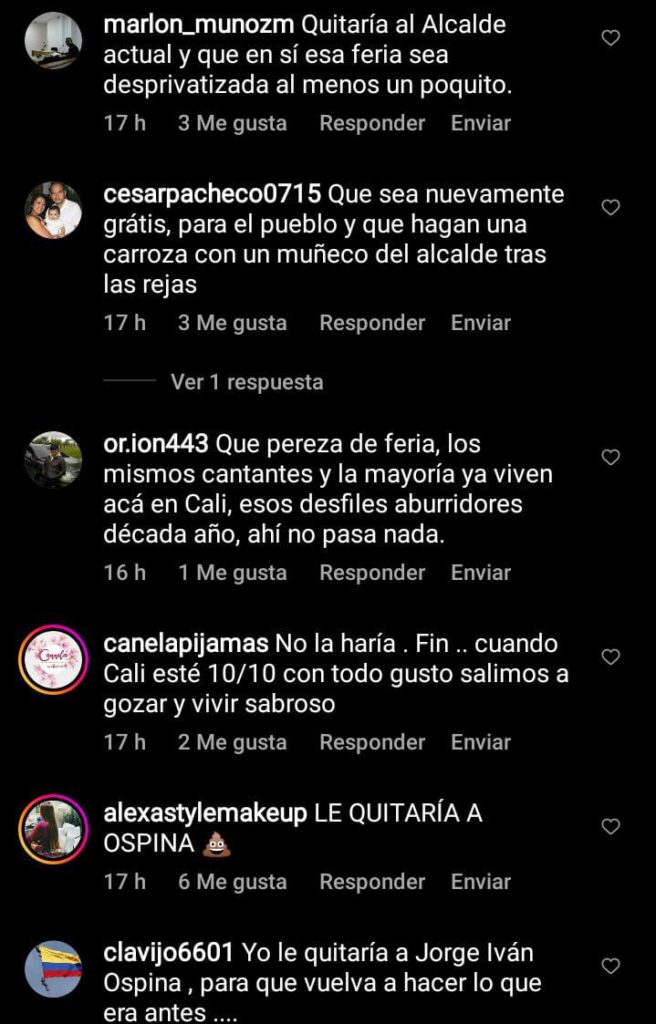Heart the canelapijamas comment
The width and height of the screenshot is (656, 1024).
pyautogui.click(x=610, y=657)
